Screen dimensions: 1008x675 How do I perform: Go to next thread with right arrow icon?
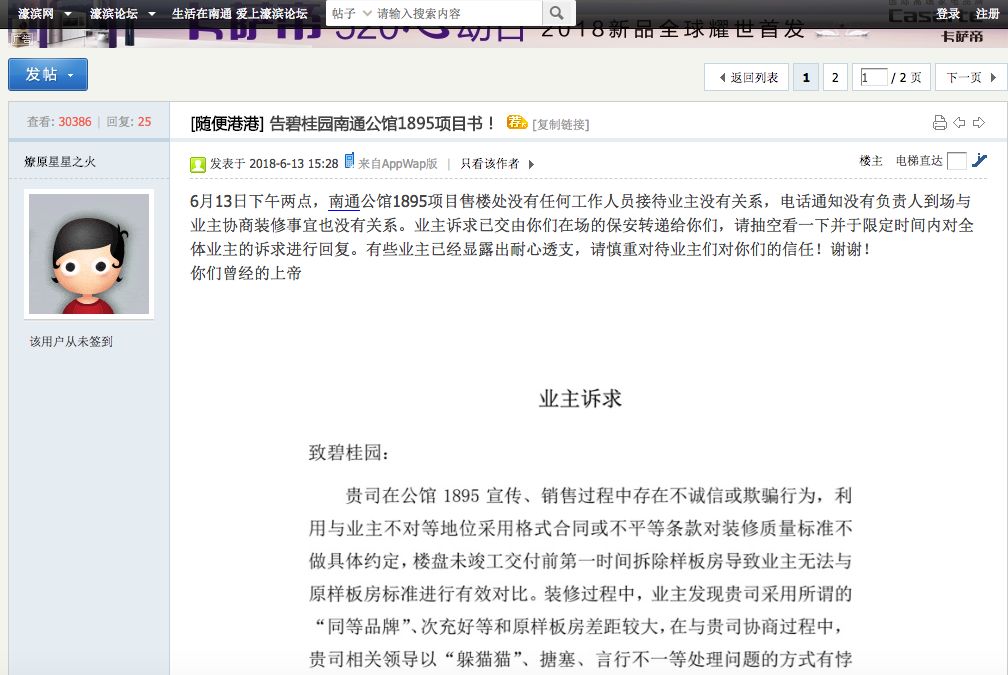[978, 122]
